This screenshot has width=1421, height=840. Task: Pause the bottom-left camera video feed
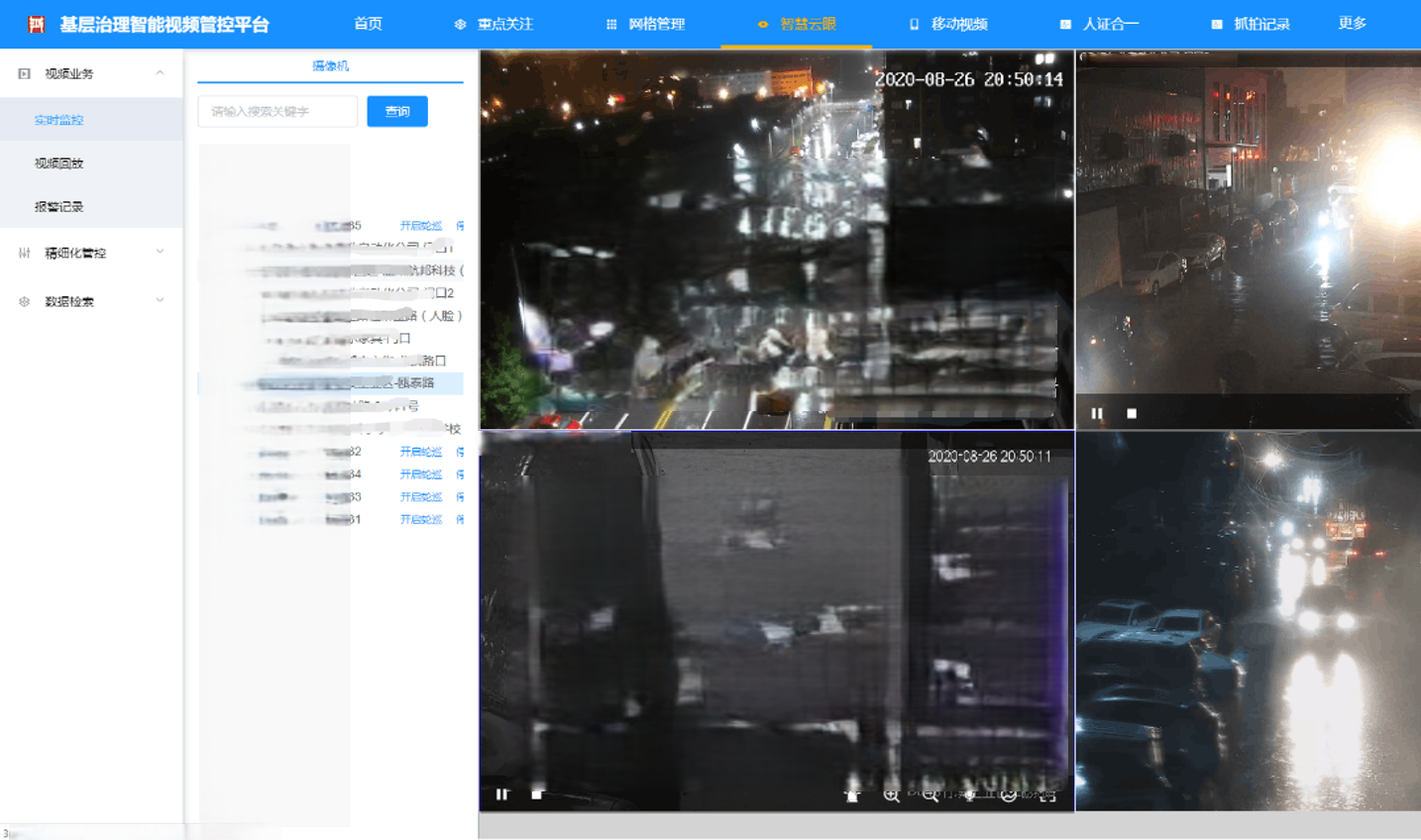point(502,794)
